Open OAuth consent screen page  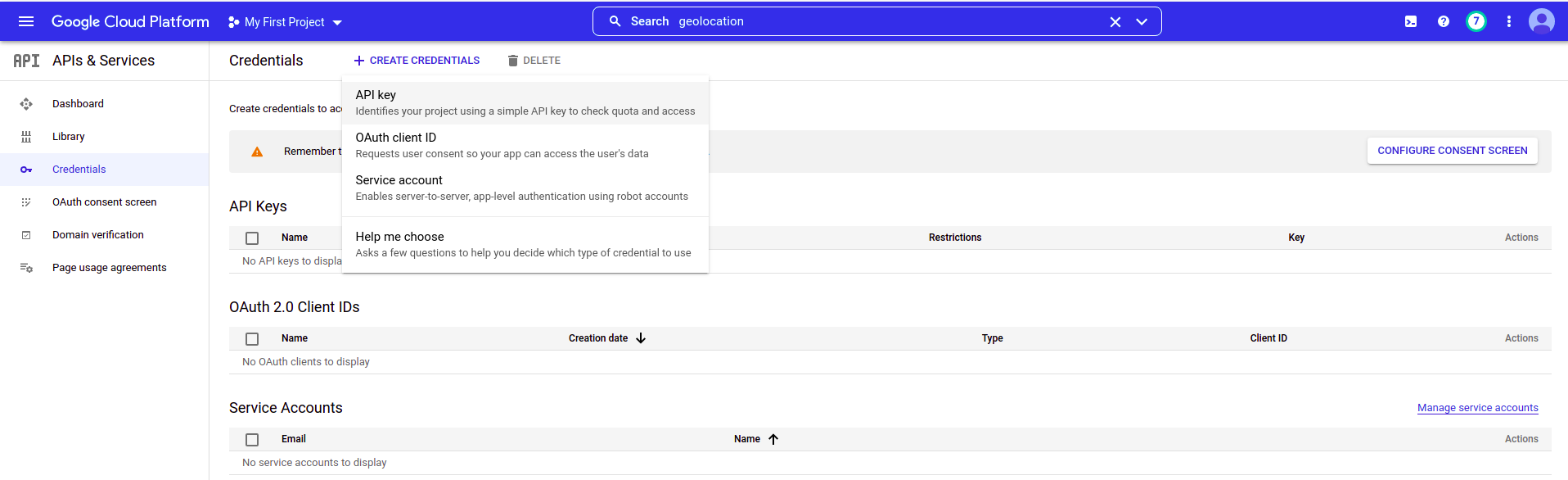point(105,202)
